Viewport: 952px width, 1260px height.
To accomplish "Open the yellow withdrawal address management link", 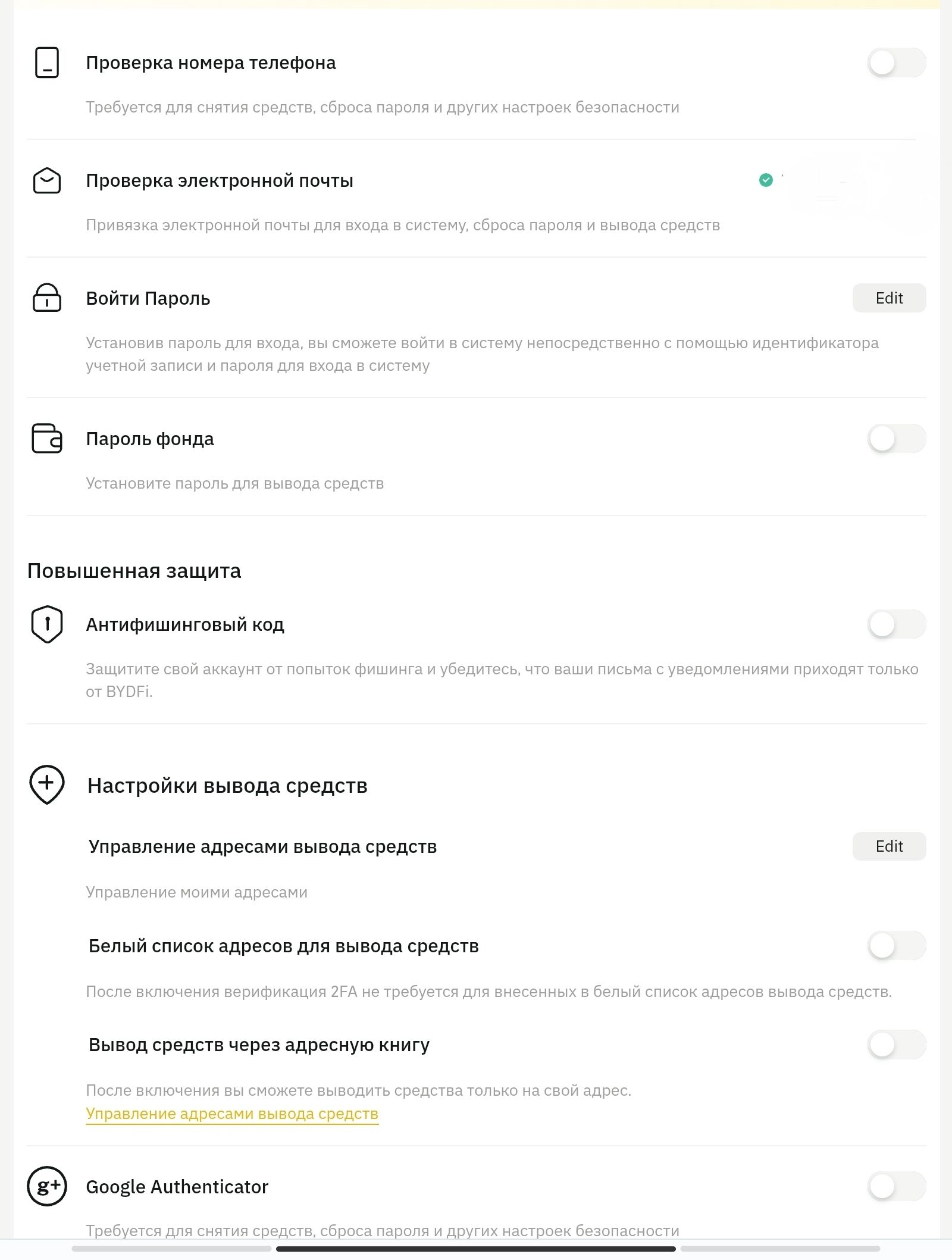I will (x=232, y=1114).
